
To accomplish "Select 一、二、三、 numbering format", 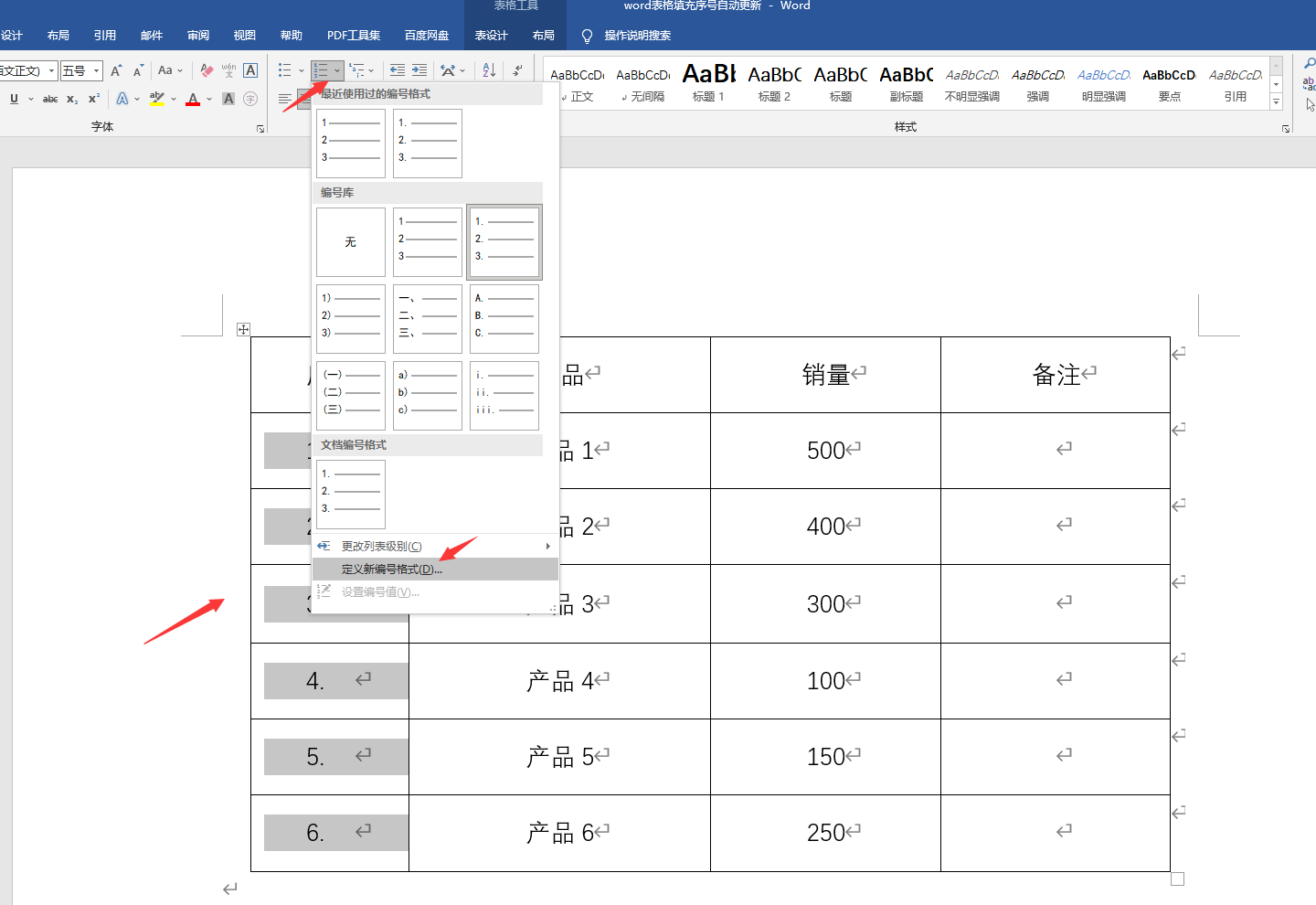I will click(x=428, y=319).
